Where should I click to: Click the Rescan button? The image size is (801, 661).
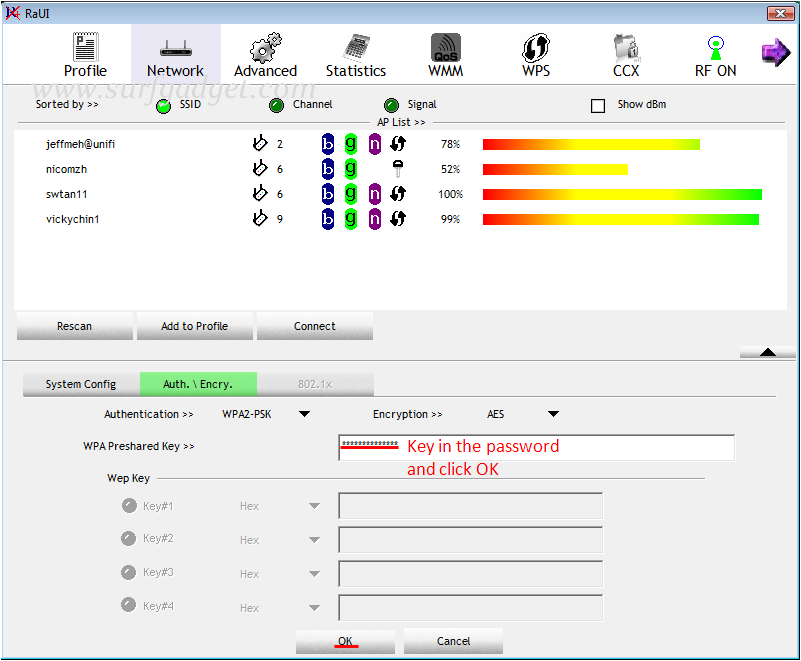tap(74, 326)
